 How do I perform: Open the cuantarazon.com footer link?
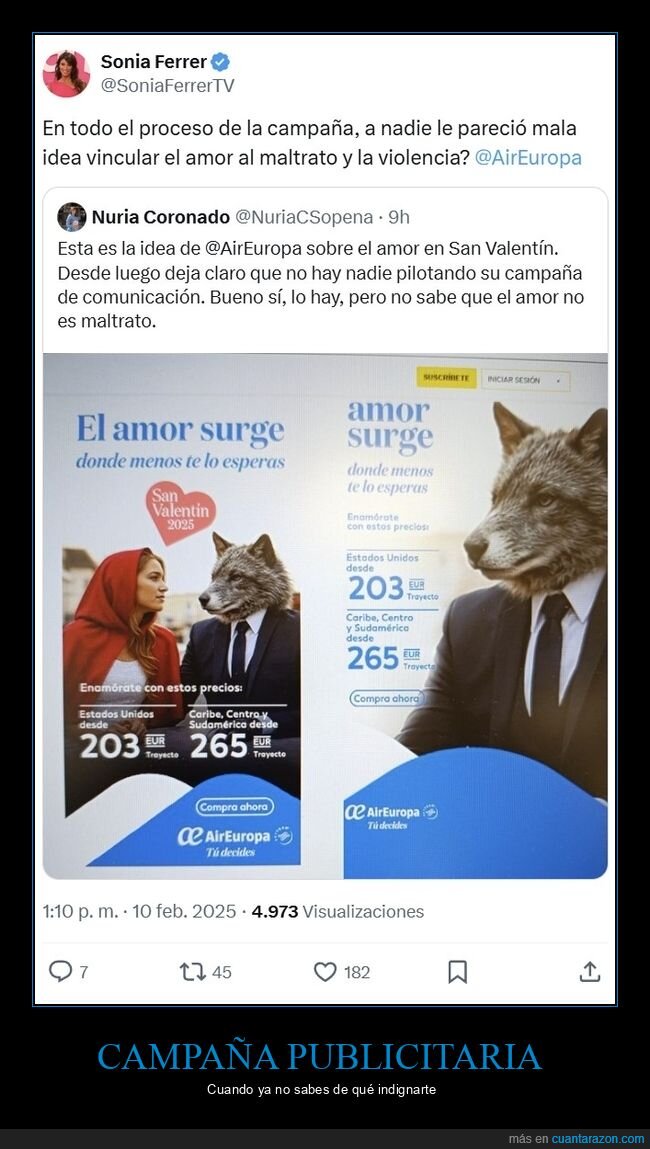(598, 1139)
